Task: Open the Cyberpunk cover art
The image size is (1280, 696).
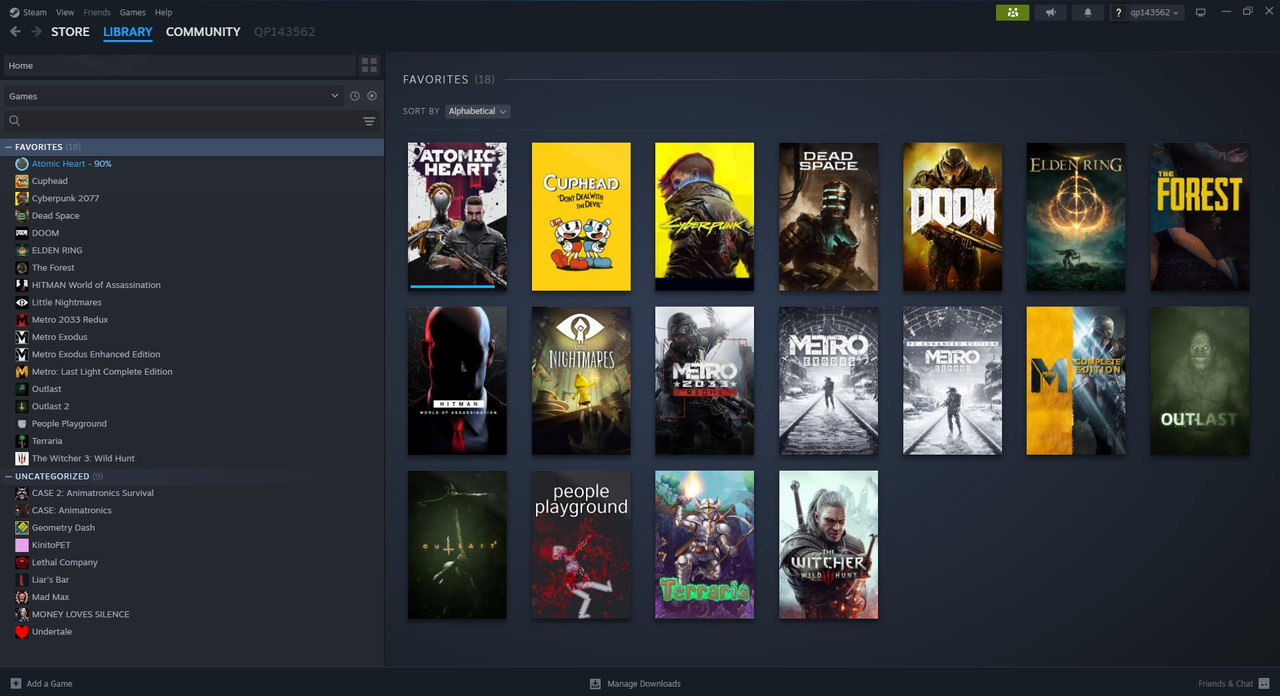Action: (704, 216)
